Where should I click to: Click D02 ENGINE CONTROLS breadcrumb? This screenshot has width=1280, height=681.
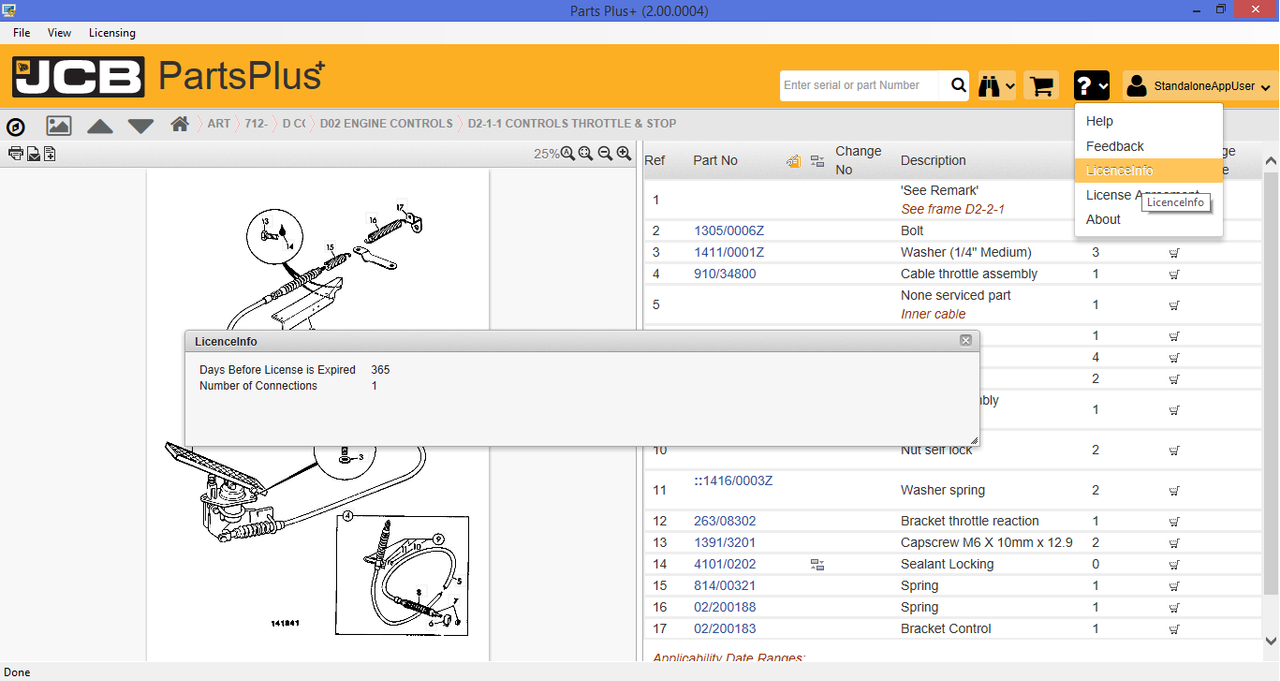point(386,124)
